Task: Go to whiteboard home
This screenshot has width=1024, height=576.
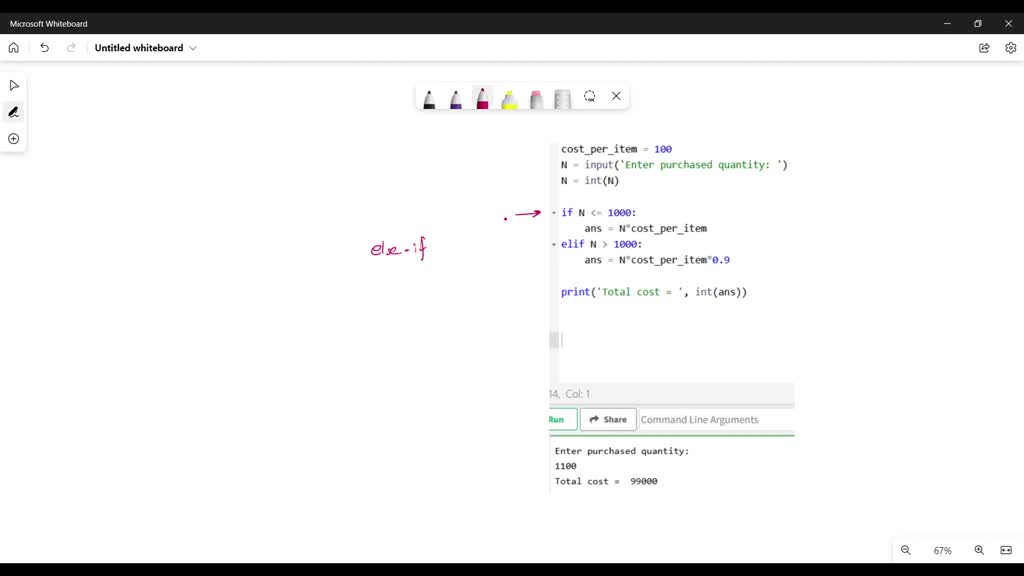Action: (14, 48)
